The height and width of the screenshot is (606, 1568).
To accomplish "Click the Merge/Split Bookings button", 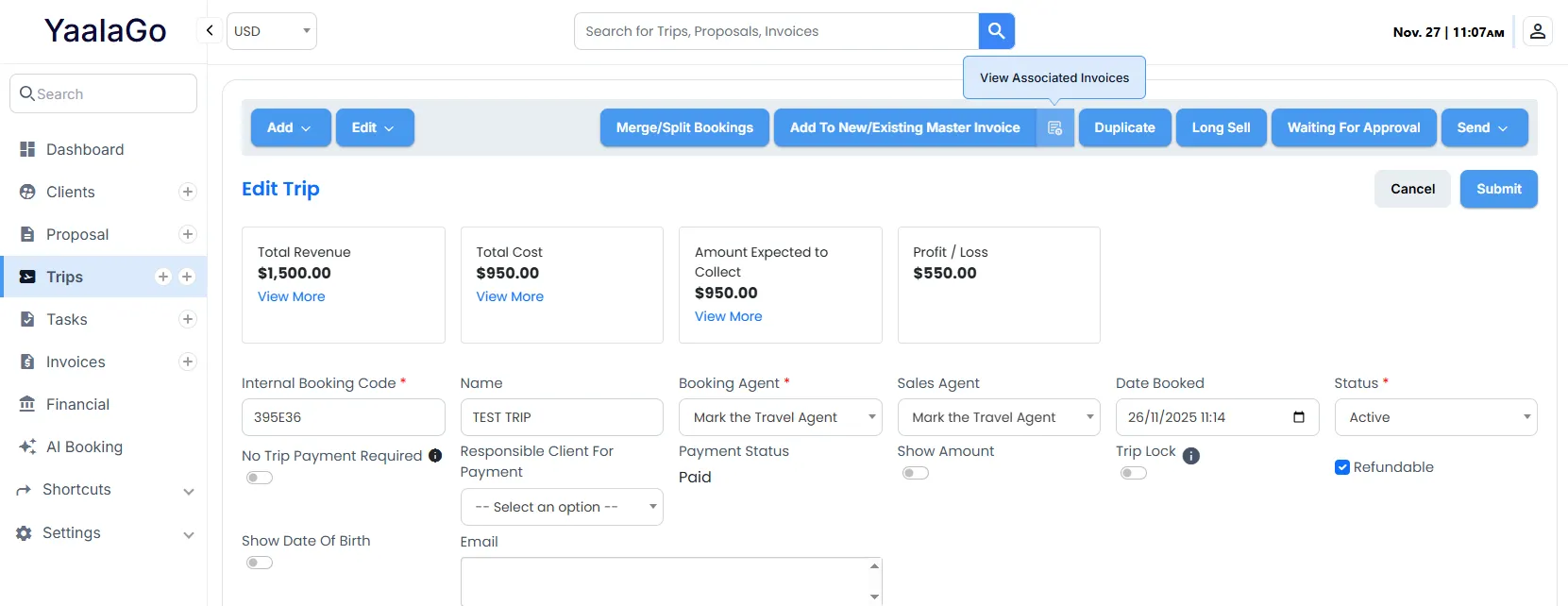I will pos(684,127).
